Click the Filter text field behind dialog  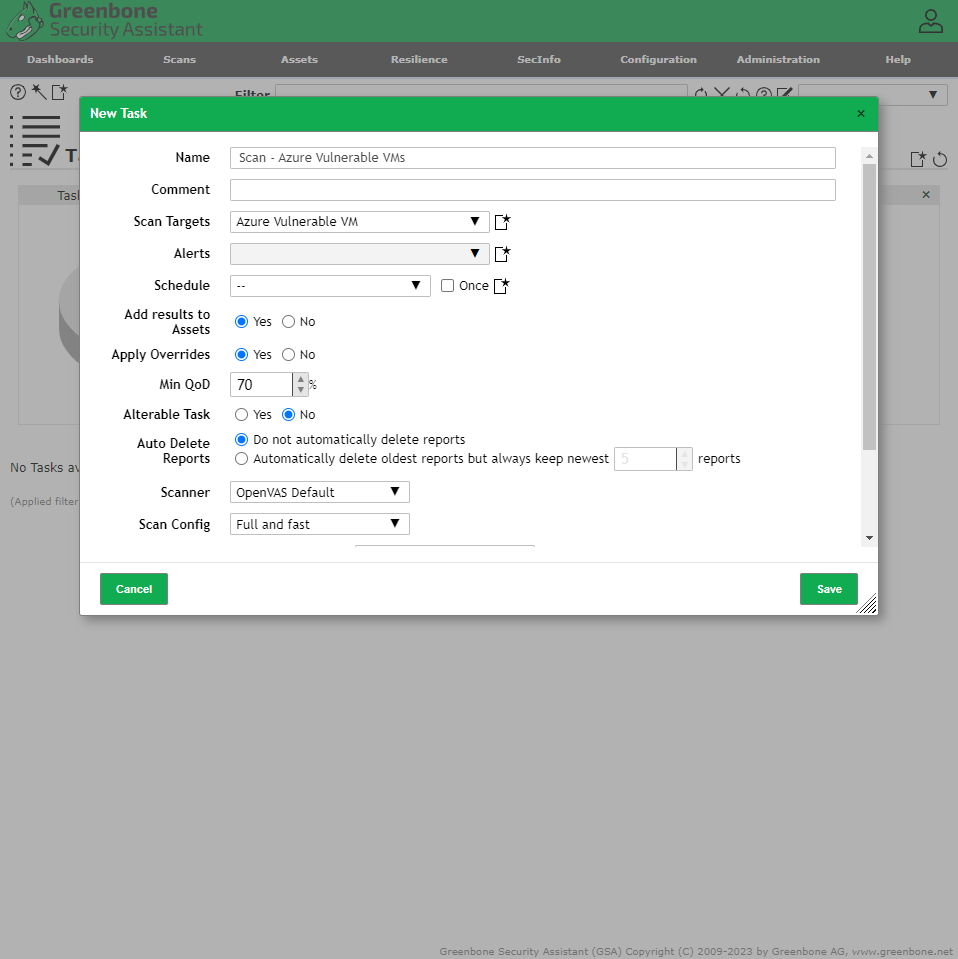click(x=481, y=91)
